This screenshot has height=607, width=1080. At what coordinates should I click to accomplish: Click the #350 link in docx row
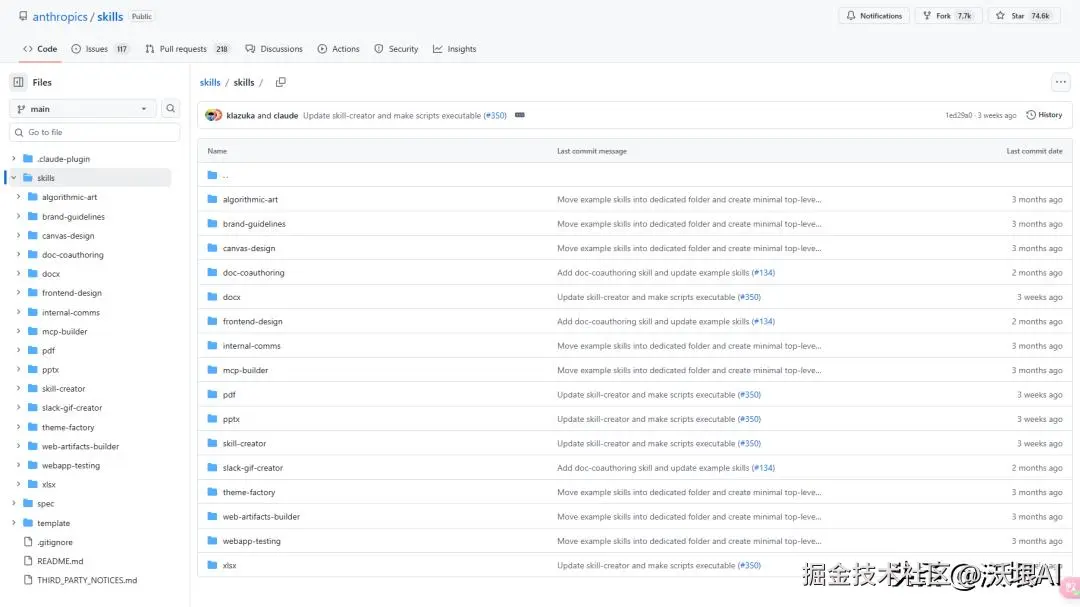point(749,297)
